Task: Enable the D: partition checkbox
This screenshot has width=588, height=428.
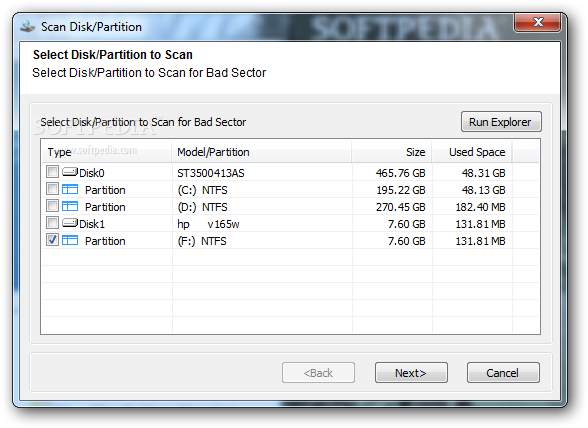Action: tap(52, 206)
